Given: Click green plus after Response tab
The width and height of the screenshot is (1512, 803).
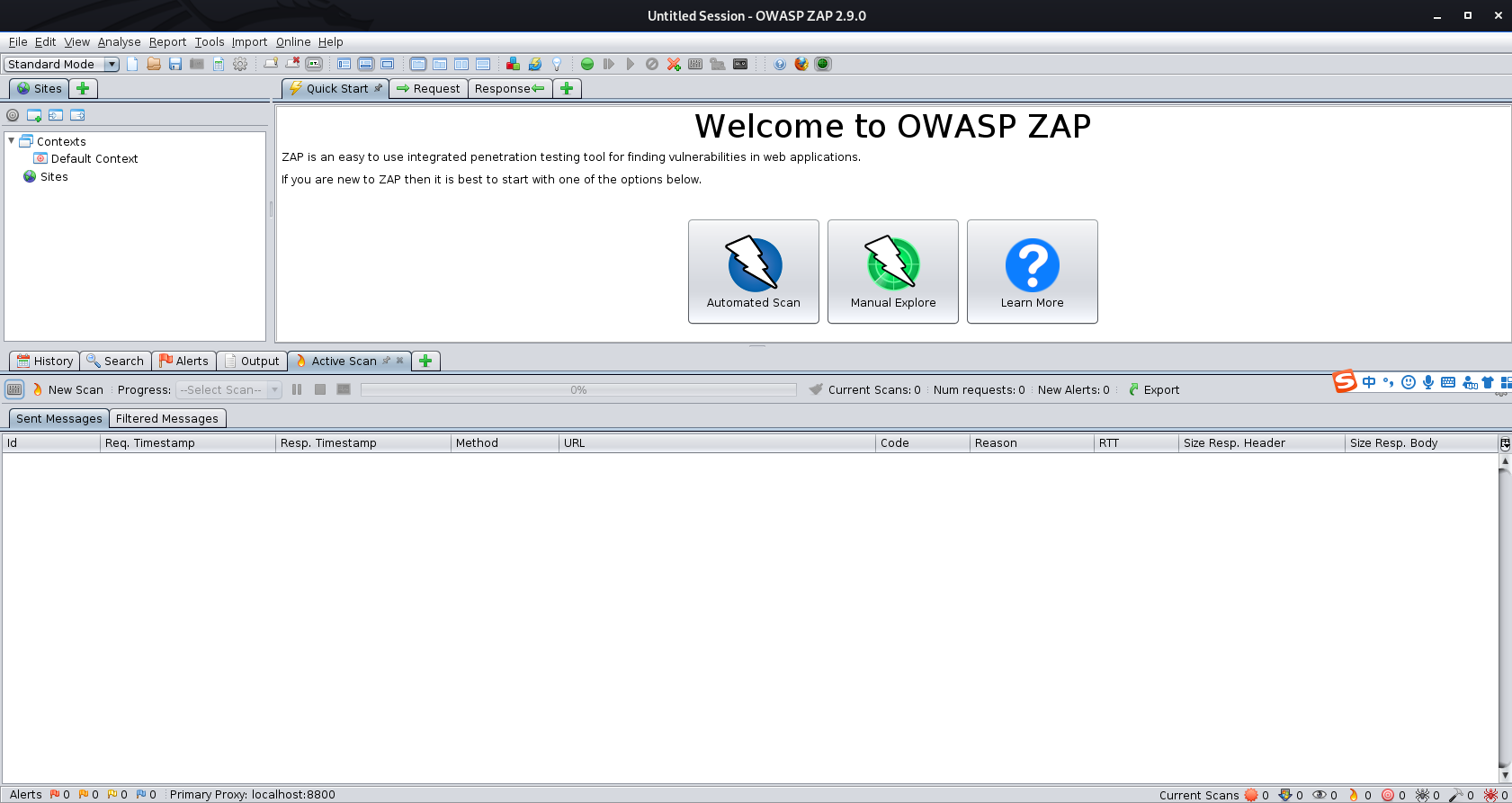Looking at the screenshot, I should tap(567, 88).
